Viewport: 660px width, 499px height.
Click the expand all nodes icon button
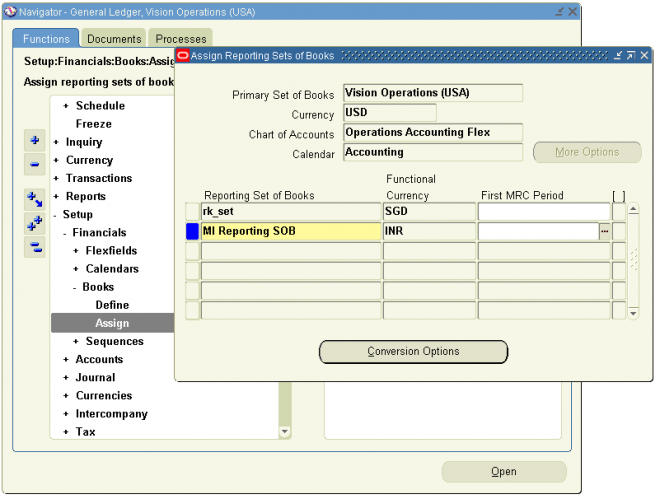35,223
